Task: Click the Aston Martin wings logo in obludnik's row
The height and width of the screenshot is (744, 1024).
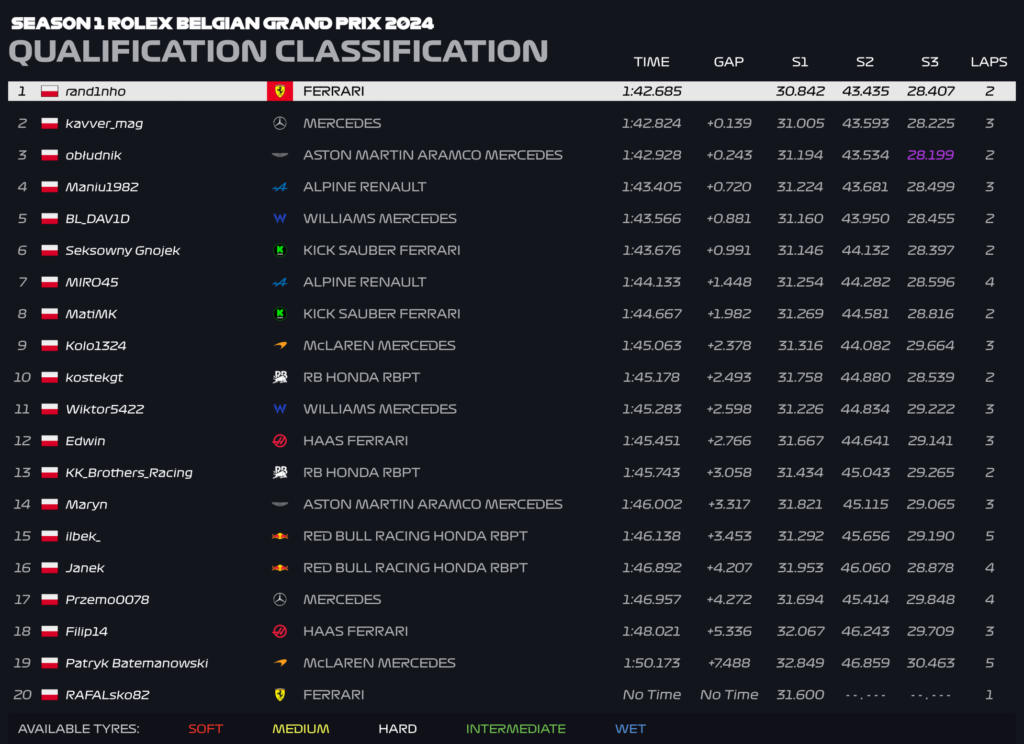Action: coord(280,155)
